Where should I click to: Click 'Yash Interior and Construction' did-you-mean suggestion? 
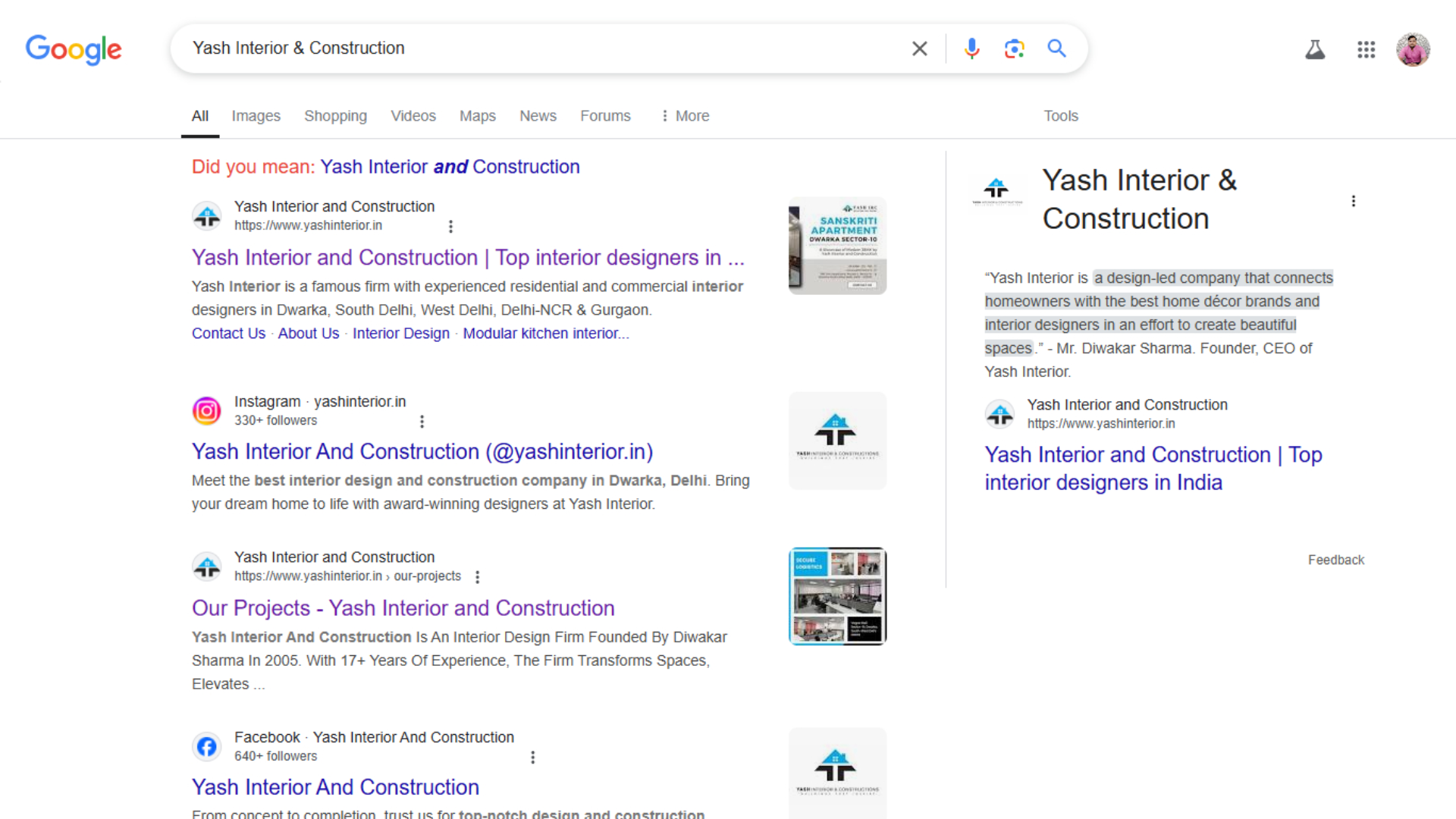[x=450, y=167]
